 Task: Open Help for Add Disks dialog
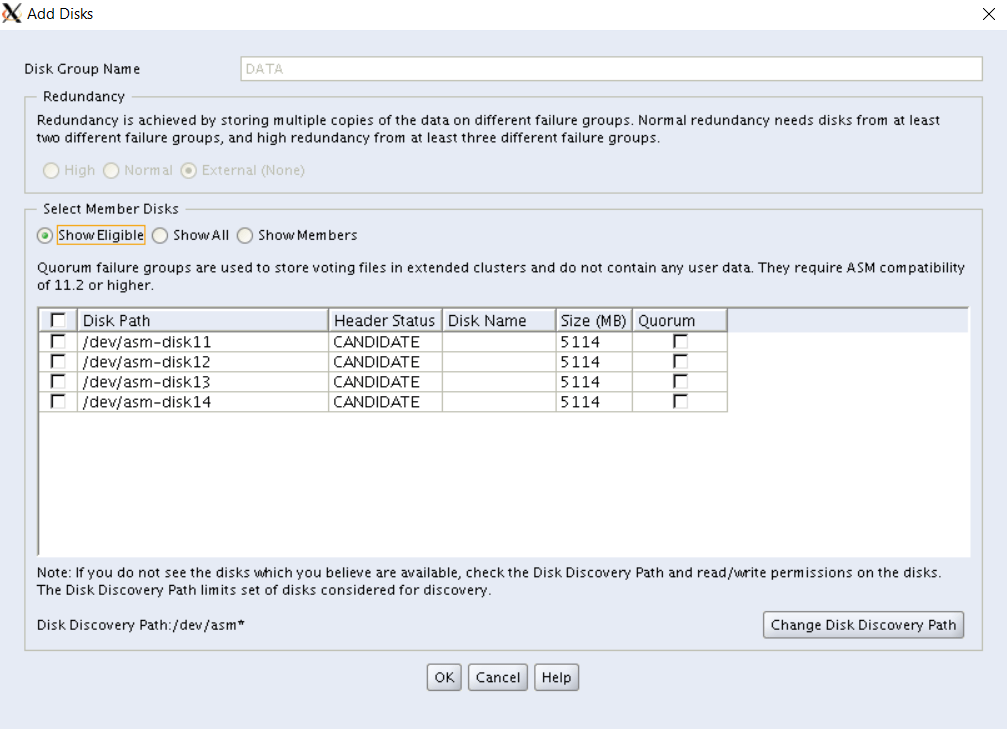[x=556, y=678]
